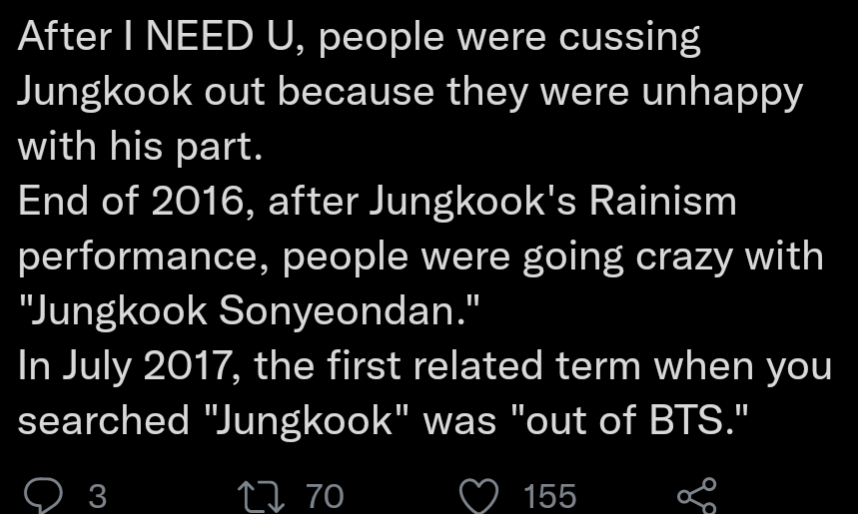The width and height of the screenshot is (858, 514).
Task: Click the reply count 3
Action: pyautogui.click(x=97, y=496)
